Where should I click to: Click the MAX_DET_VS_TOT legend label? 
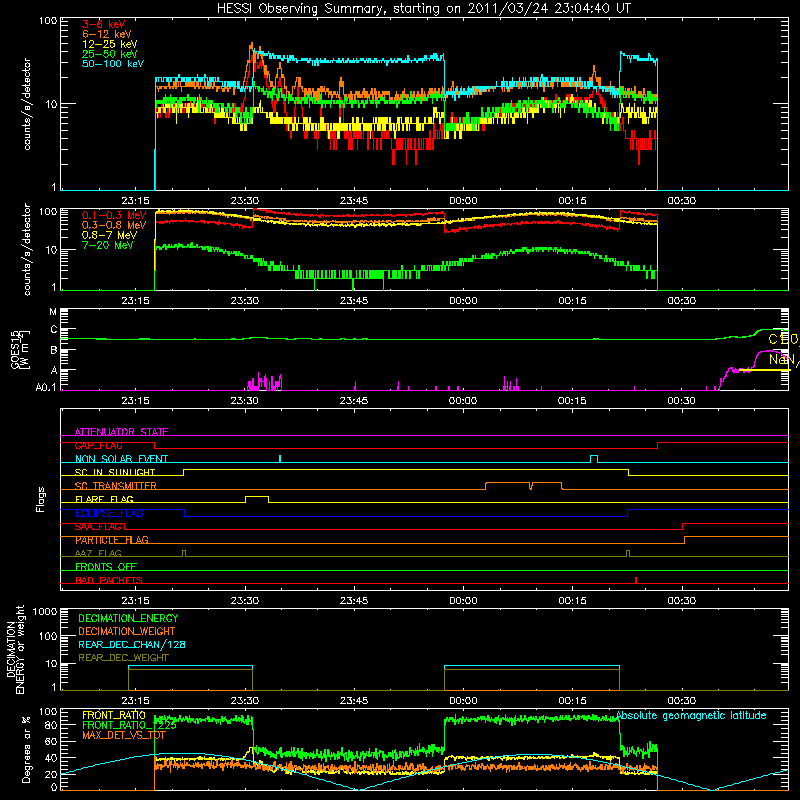pos(123,735)
